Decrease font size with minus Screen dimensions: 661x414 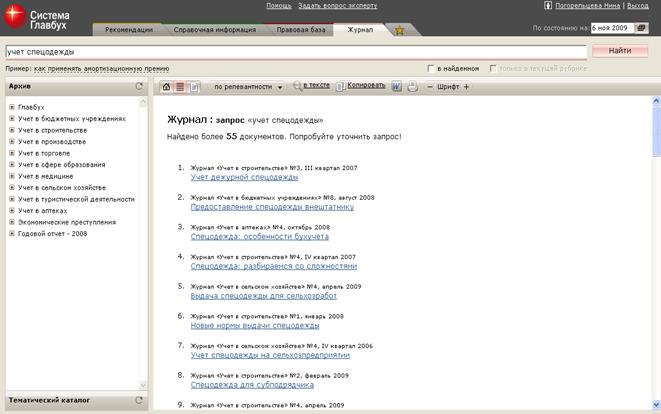(x=430, y=87)
